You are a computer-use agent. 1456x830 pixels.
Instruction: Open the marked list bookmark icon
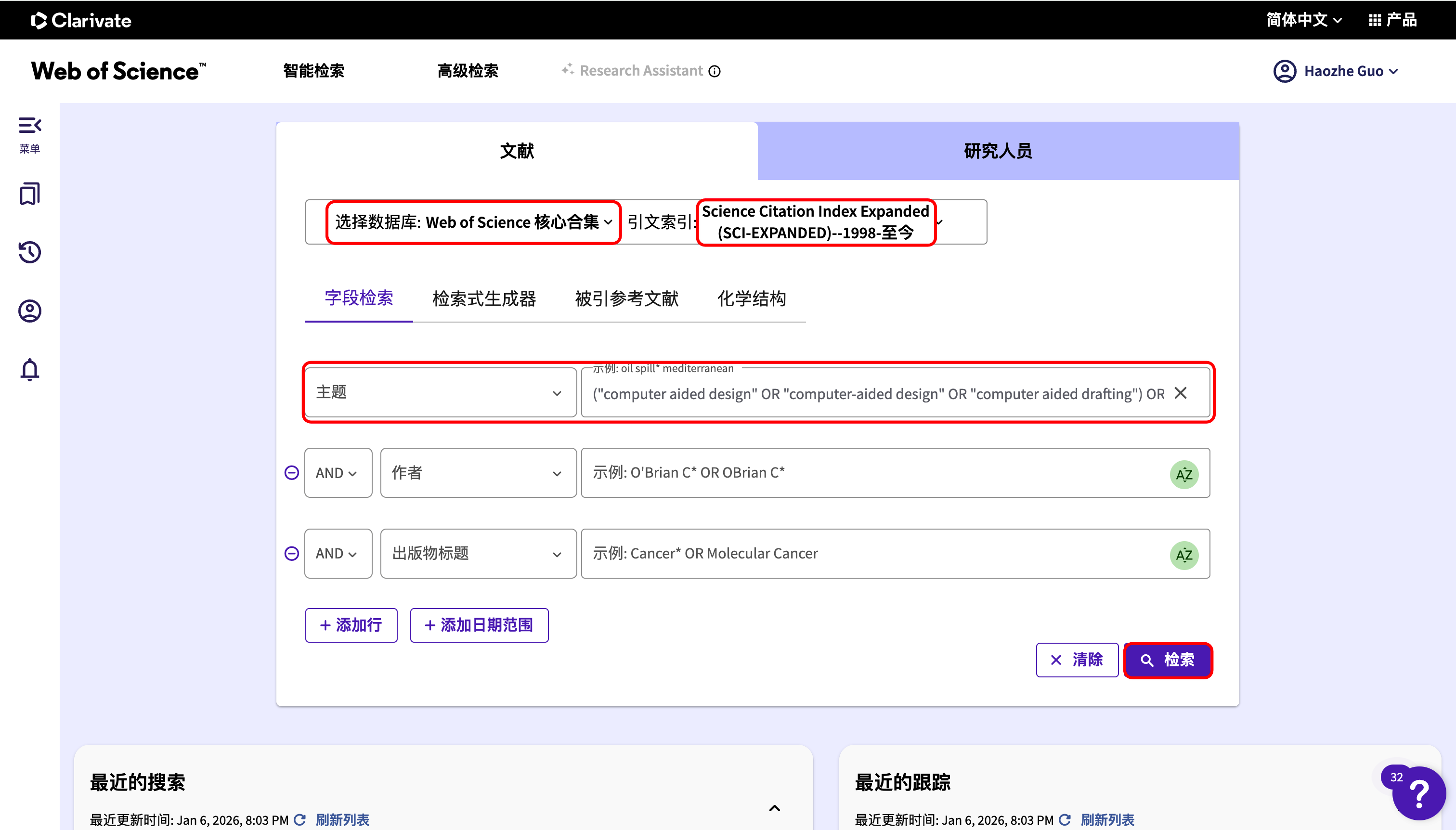coord(30,195)
